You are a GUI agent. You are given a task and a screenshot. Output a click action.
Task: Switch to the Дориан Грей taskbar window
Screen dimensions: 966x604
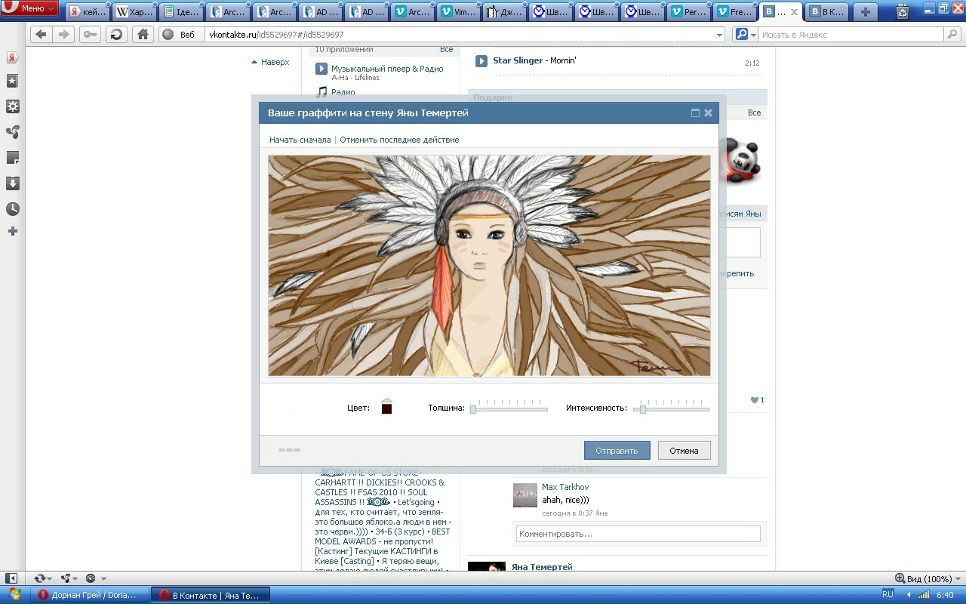[91, 595]
